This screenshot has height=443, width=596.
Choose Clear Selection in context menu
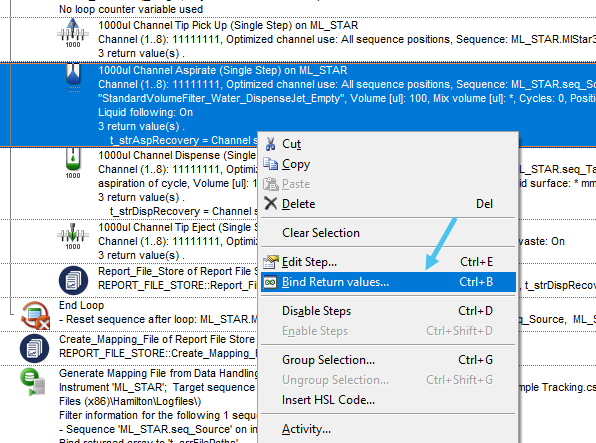(388, 233)
